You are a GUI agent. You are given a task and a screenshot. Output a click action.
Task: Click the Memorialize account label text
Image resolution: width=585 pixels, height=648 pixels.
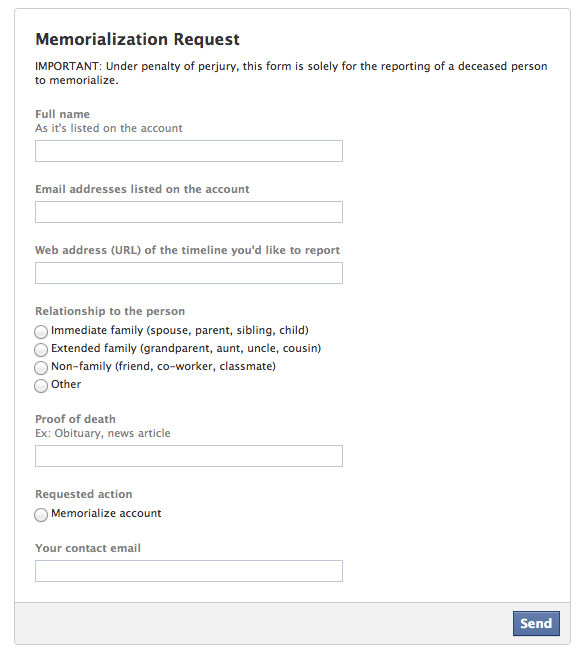[106, 513]
